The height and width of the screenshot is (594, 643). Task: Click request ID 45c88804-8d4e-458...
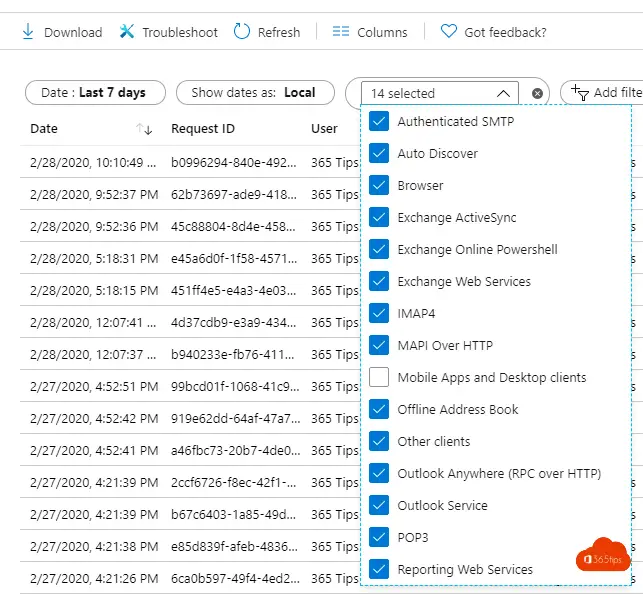tap(233, 227)
